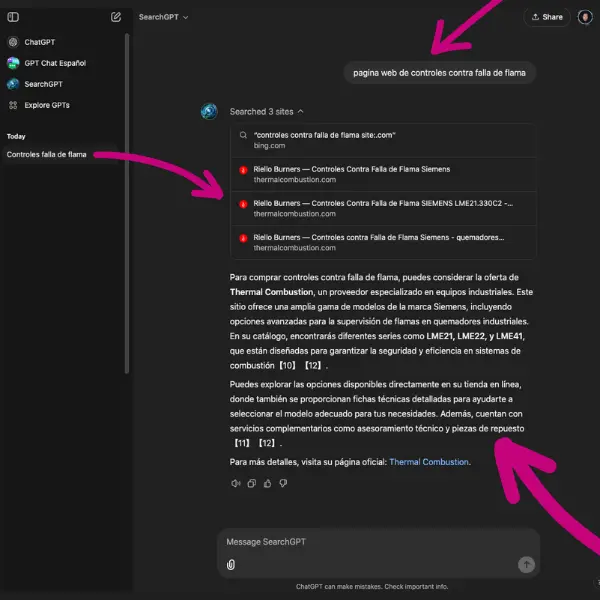Open SearchGPT from the sidebar
Viewport: 600px width, 600px height.
tap(43, 84)
